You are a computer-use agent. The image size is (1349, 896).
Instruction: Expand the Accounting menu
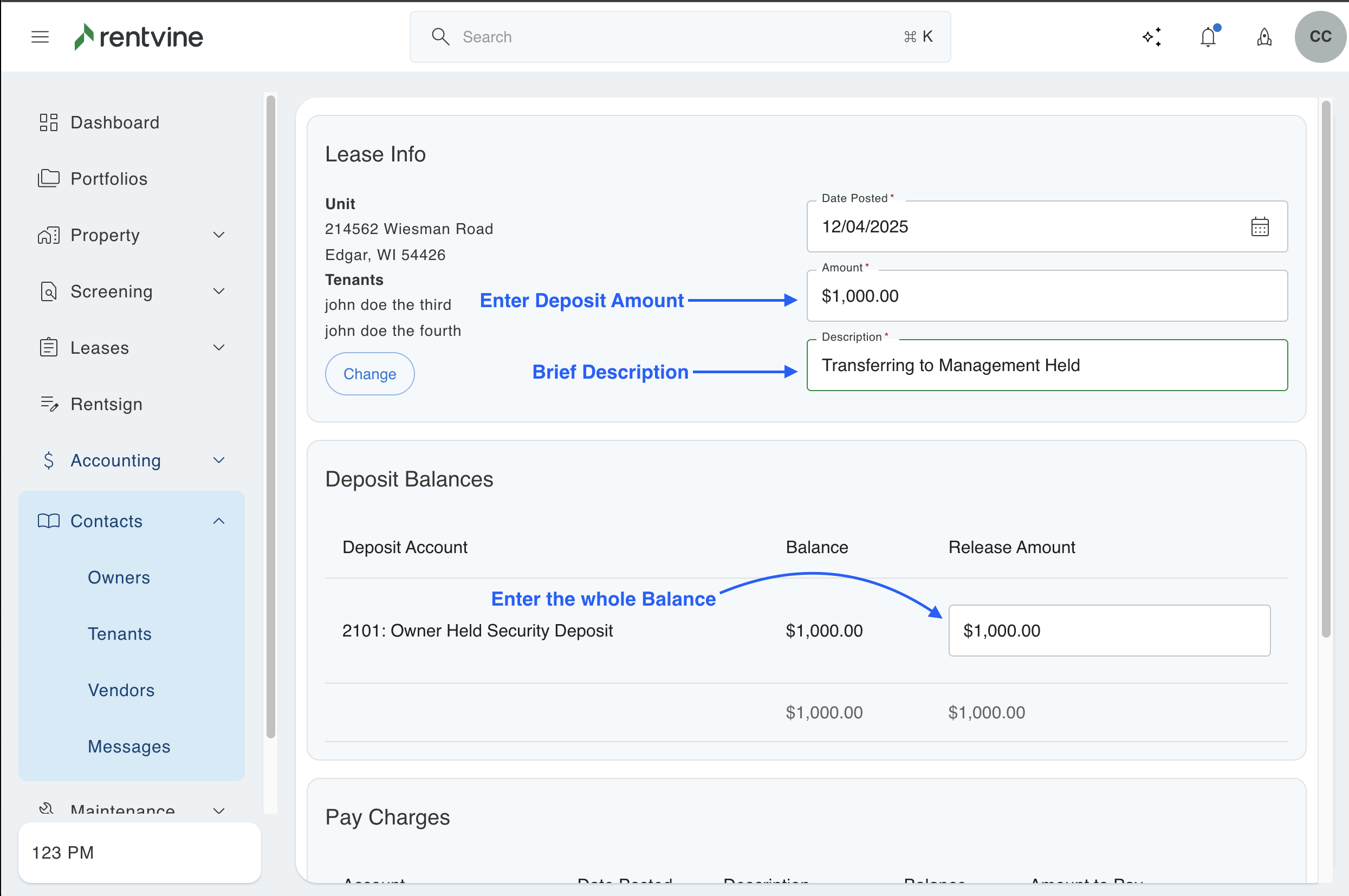click(x=115, y=460)
